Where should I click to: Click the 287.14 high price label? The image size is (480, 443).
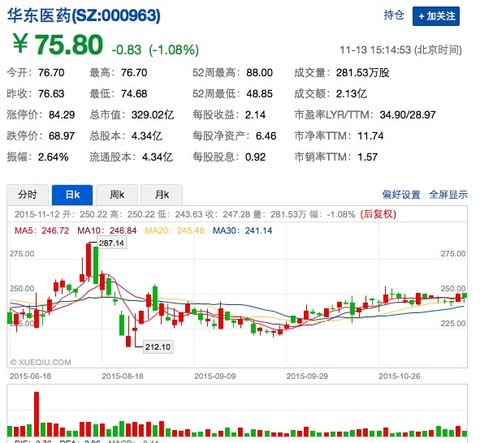click(112, 243)
